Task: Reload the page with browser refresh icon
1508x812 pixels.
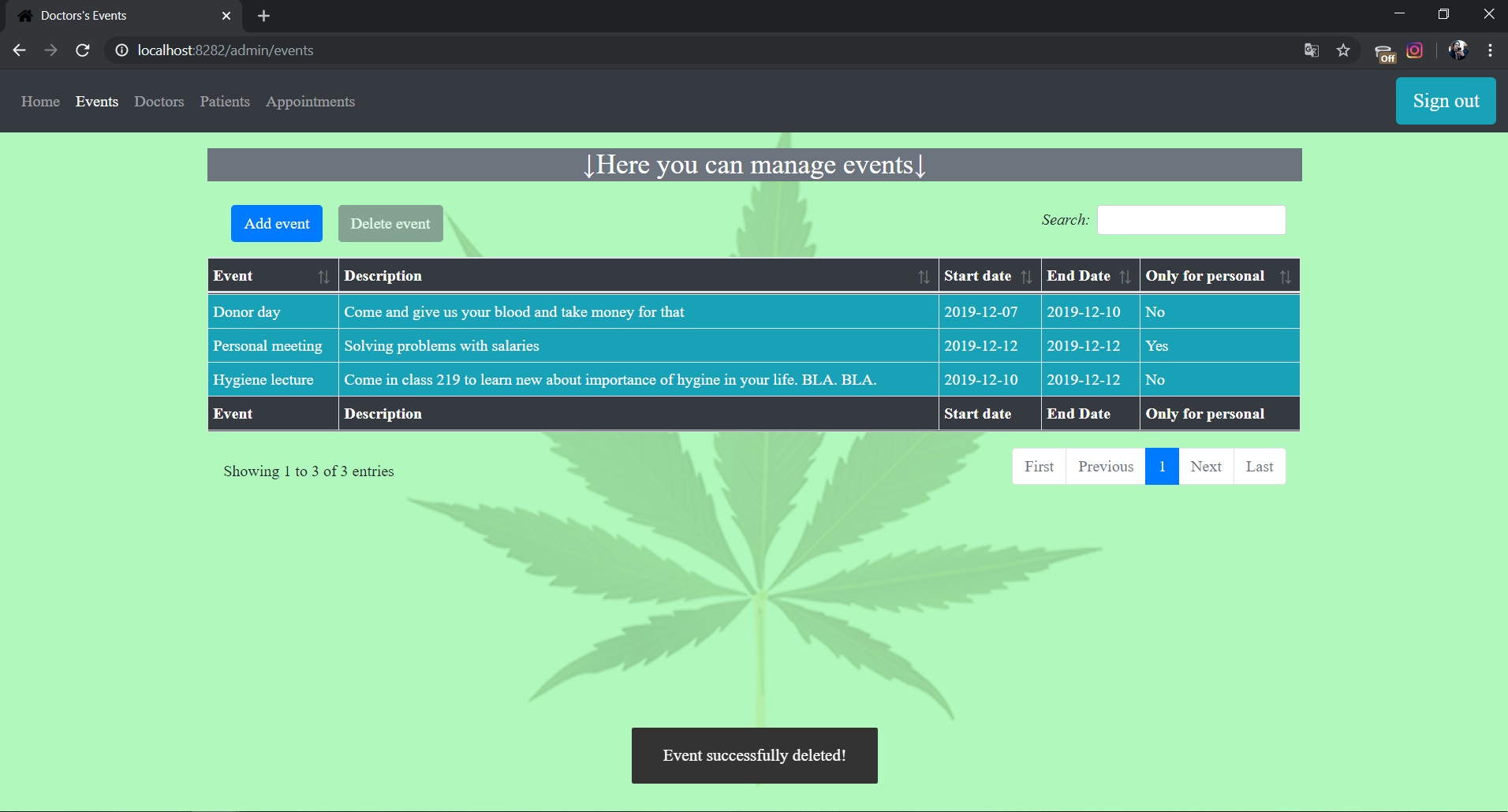Action: point(83,50)
